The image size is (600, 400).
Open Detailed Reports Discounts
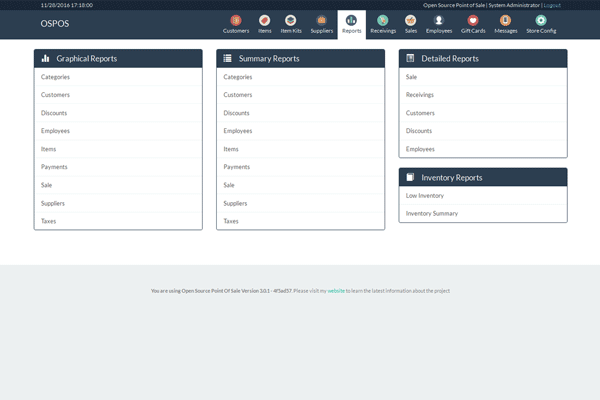483,131
